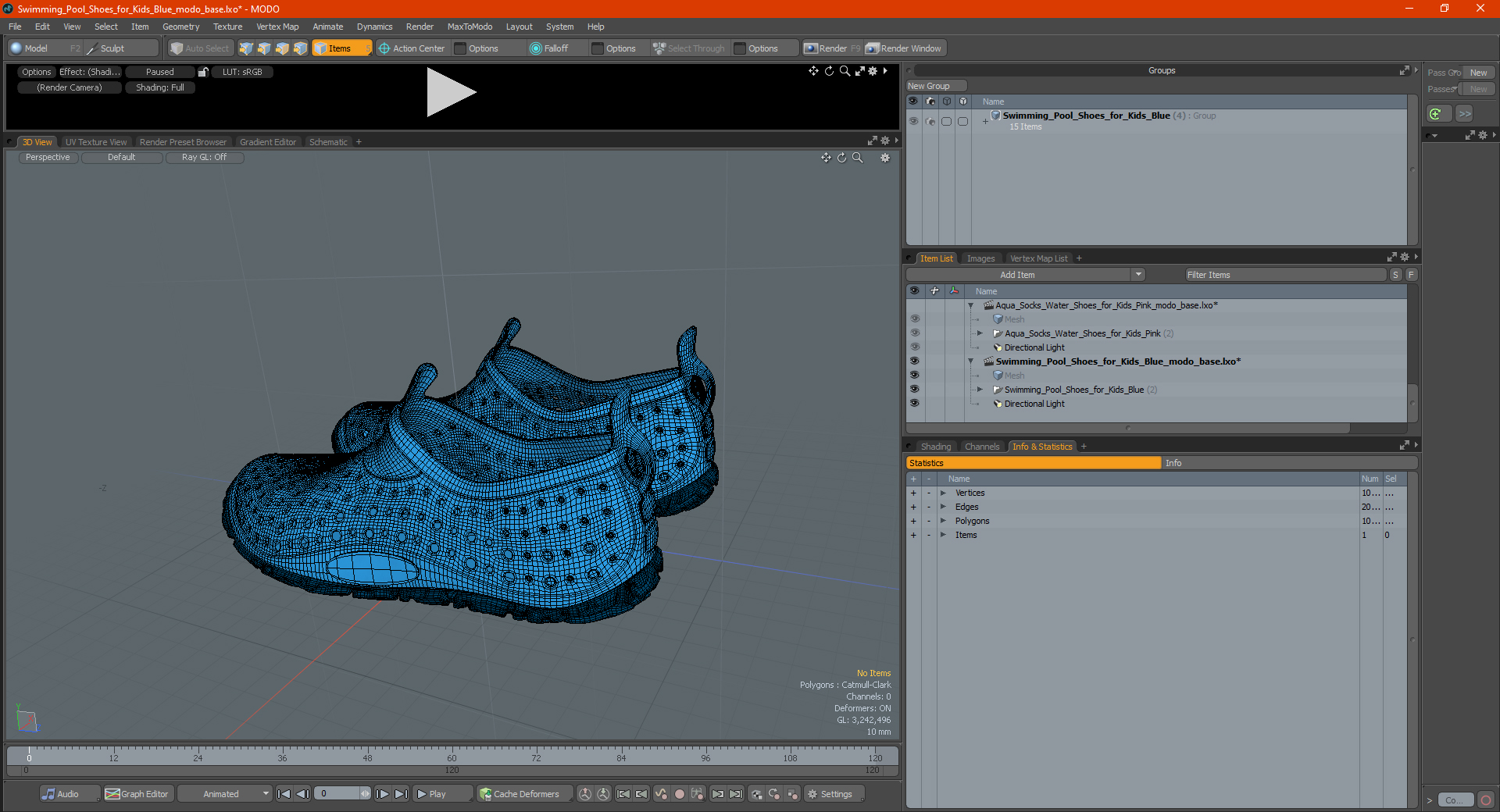The image size is (1500, 812).
Task: Switch to UV Texture View tab
Action: 96,142
